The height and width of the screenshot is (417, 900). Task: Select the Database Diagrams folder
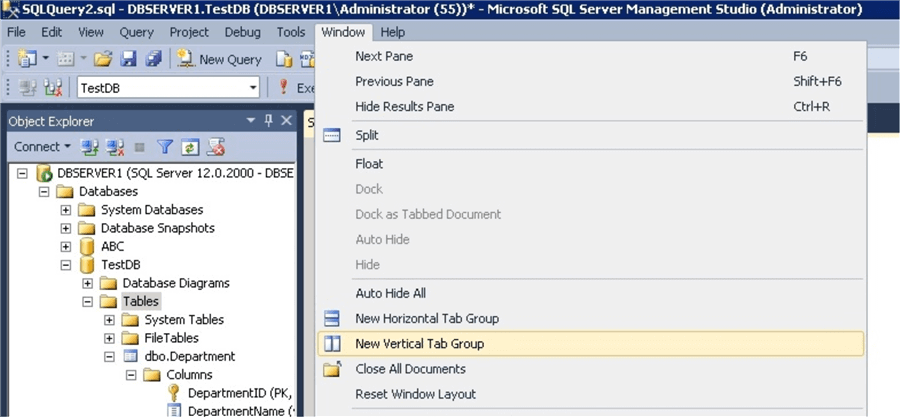click(176, 283)
